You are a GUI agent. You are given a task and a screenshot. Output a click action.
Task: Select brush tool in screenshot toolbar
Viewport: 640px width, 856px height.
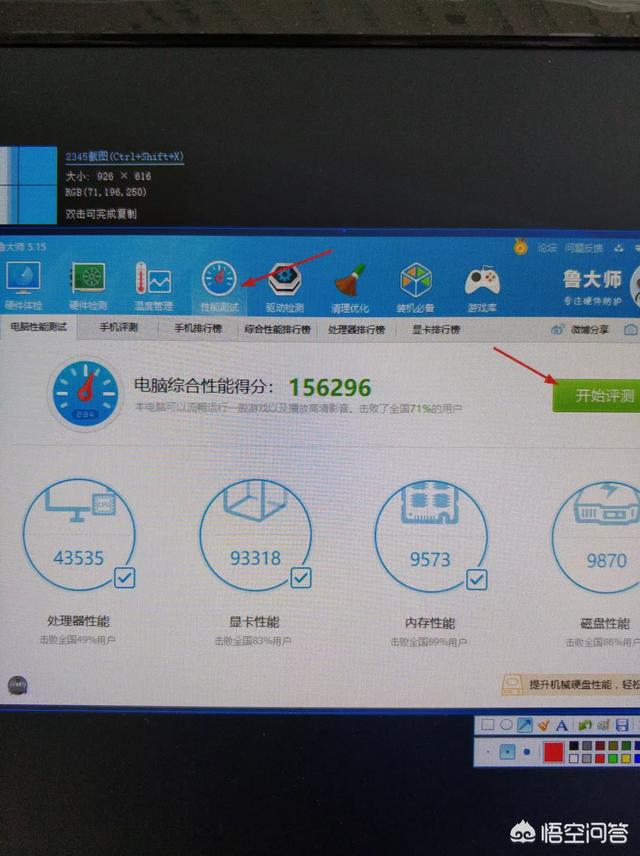coord(544,725)
